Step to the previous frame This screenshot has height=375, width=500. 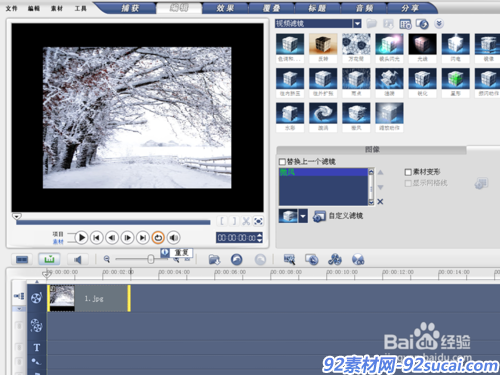[112, 238]
